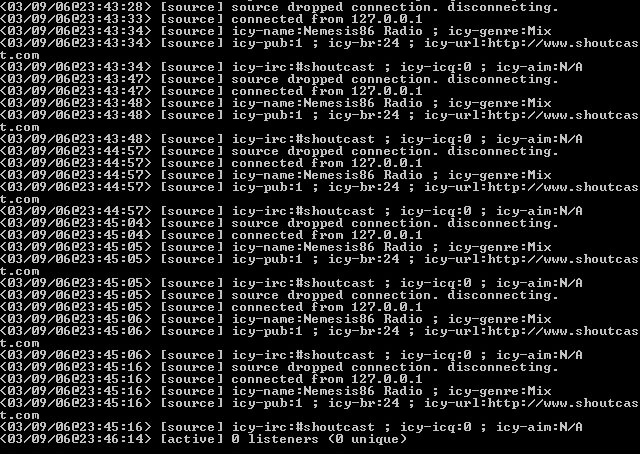Click the 23:43:48 icy-genre:Mix log line
Screen dimensions: 640x454
(276, 103)
